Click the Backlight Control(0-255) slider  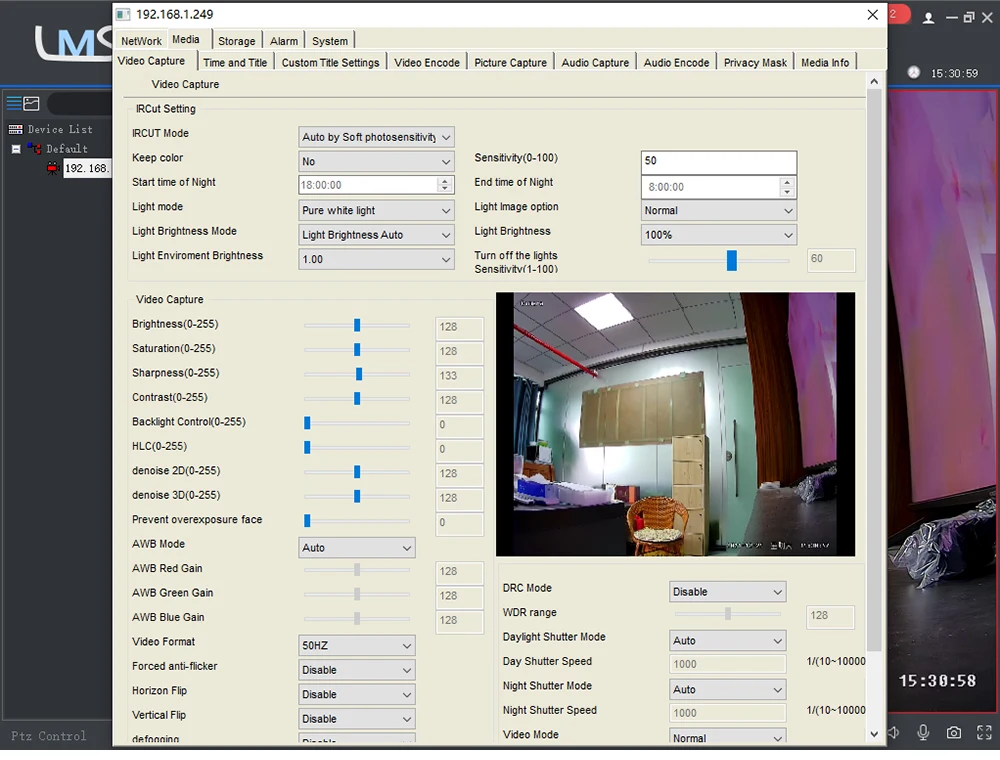(357, 423)
